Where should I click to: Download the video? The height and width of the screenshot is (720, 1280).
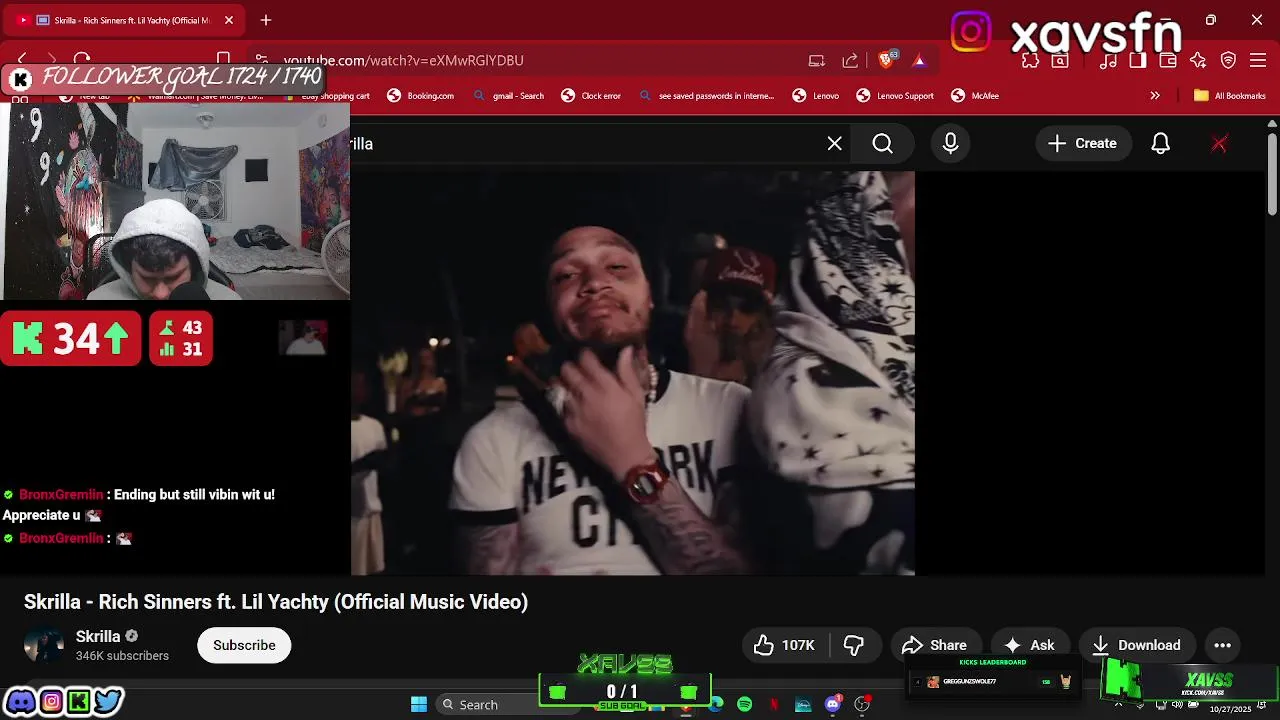pyautogui.click(x=1137, y=645)
